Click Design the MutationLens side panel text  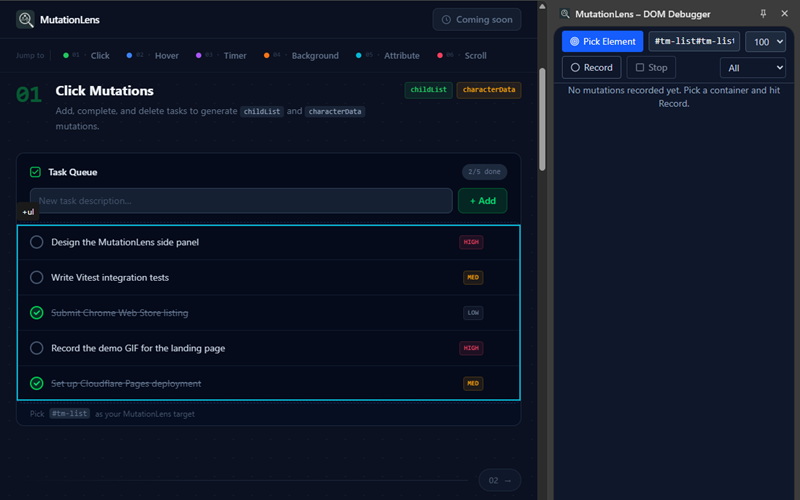tap(125, 242)
